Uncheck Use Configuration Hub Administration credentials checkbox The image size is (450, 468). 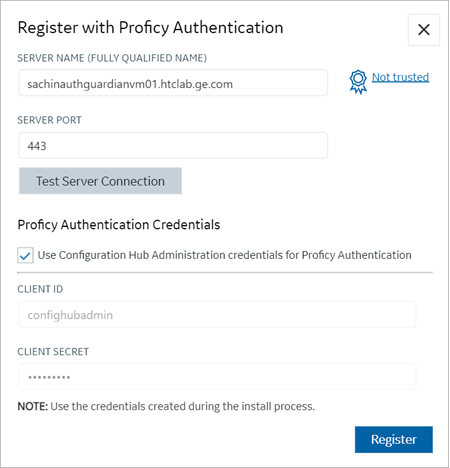[x=25, y=255]
